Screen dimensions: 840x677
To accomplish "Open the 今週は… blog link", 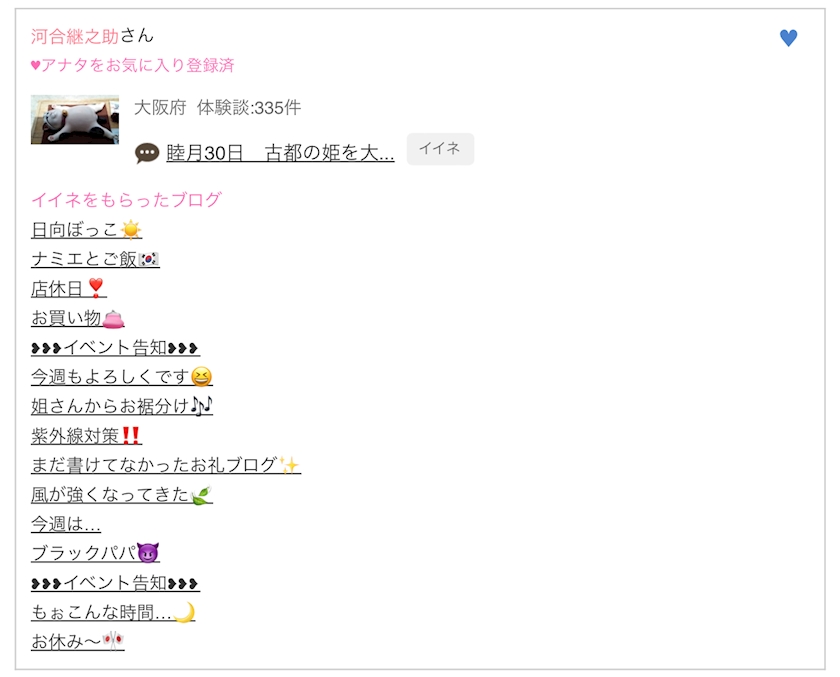I will click(66, 524).
